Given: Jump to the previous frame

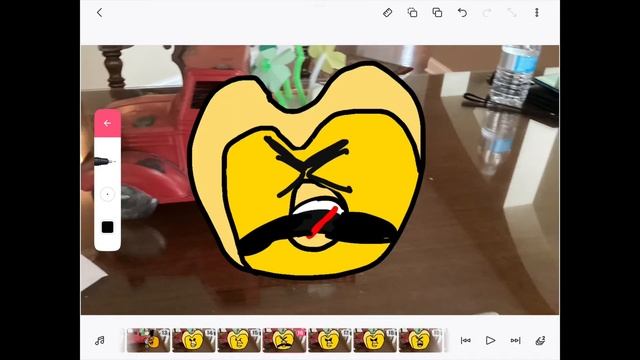Looking at the screenshot, I should pos(465,340).
